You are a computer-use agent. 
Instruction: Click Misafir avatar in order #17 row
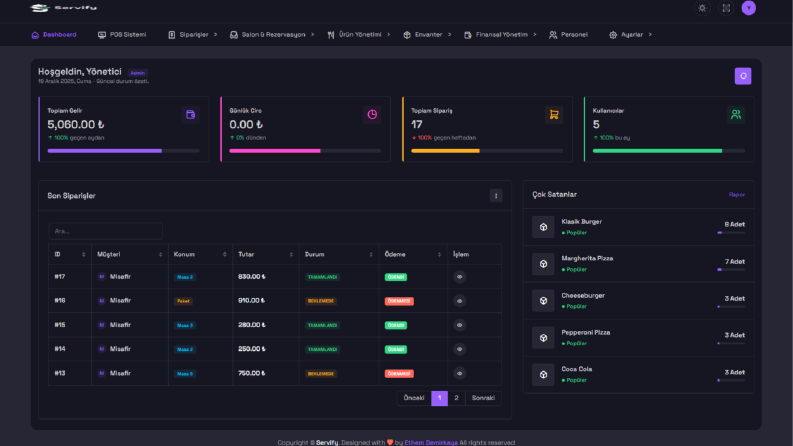102,277
